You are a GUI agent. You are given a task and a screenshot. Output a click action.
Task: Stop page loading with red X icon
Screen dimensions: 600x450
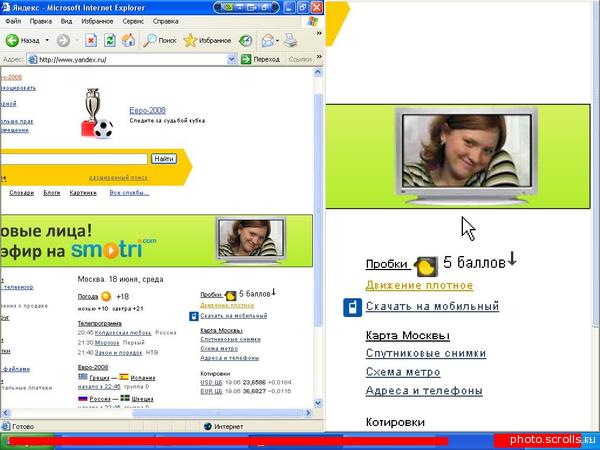(91, 41)
